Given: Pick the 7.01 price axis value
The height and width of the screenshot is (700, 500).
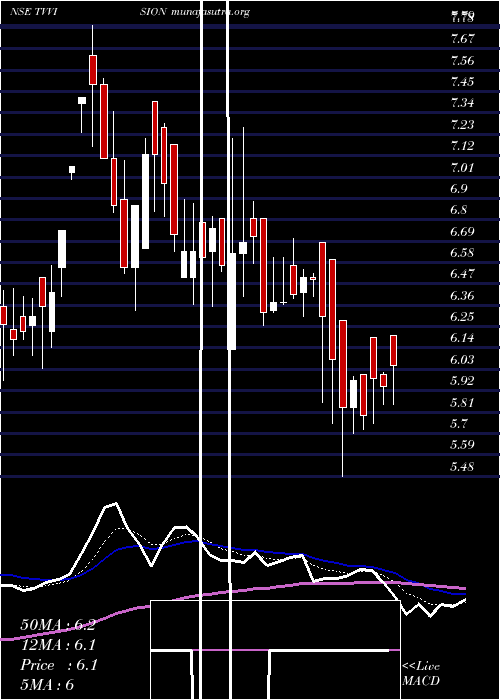Looking at the screenshot, I should click(x=462, y=167).
